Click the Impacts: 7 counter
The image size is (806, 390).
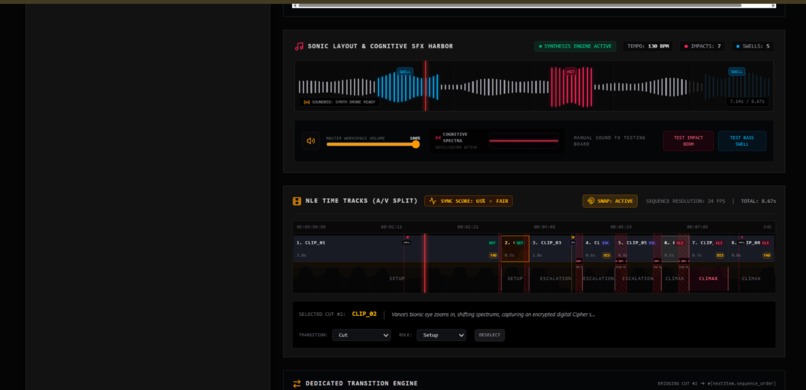click(x=703, y=46)
